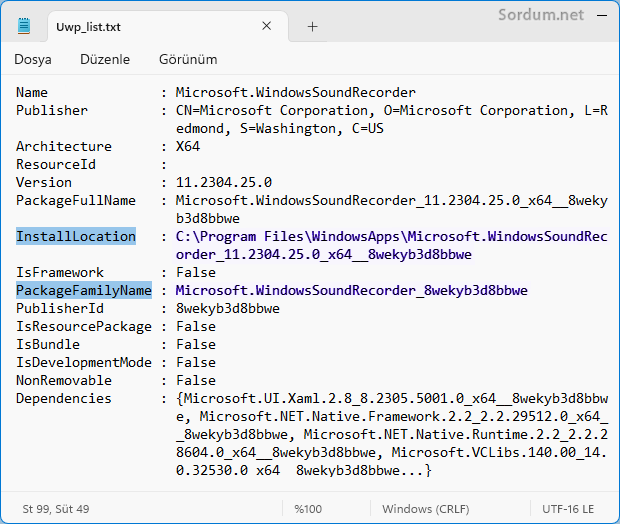Click the Microsoft.UI.Xaml.2.8 dependency line
Viewport: 620px width, 524px height.
click(391, 399)
